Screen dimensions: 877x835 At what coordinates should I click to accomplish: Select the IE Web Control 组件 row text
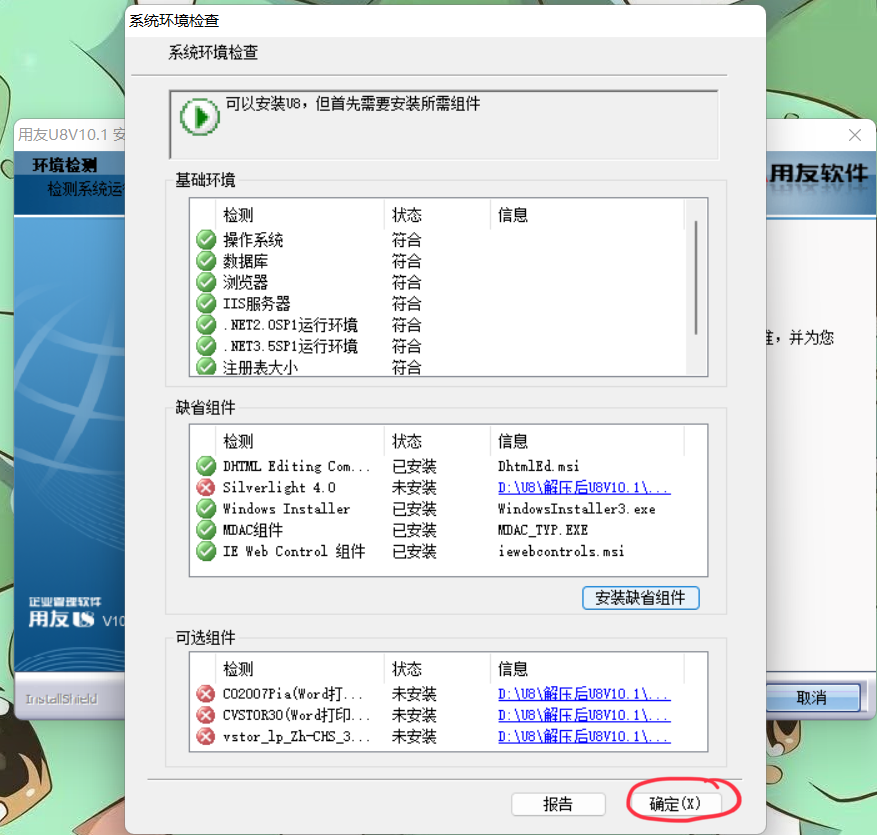tap(294, 551)
